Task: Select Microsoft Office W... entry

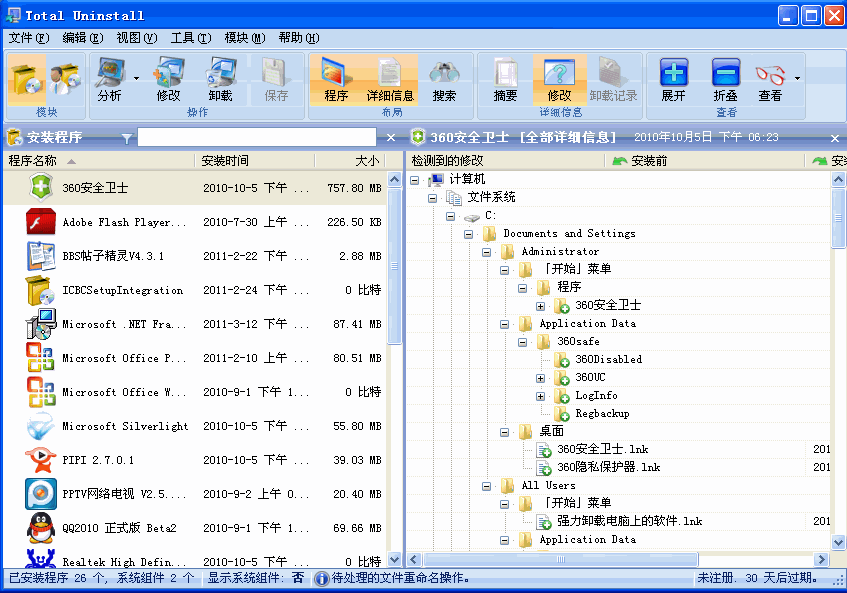Action: point(195,392)
